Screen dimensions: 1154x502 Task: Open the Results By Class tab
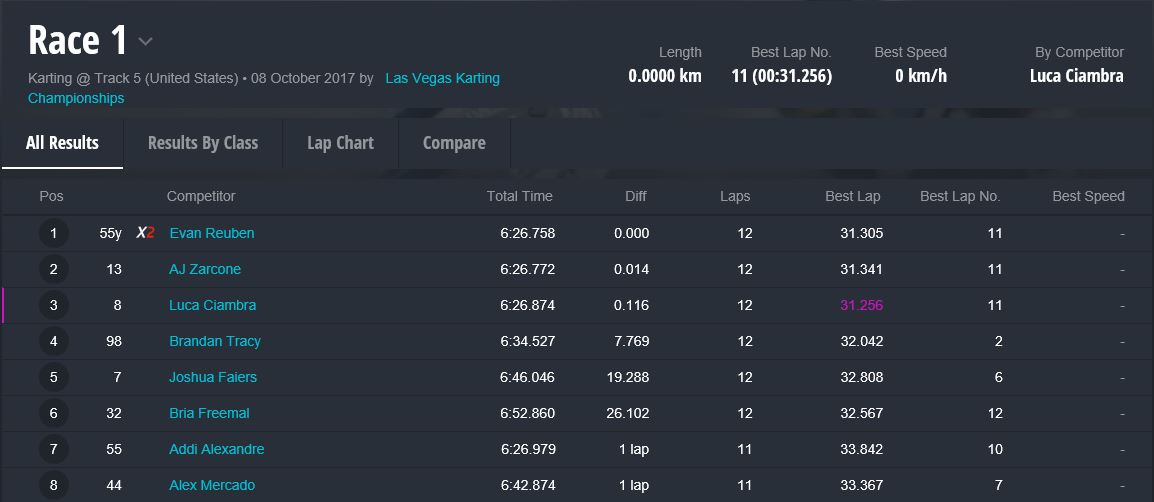click(203, 143)
